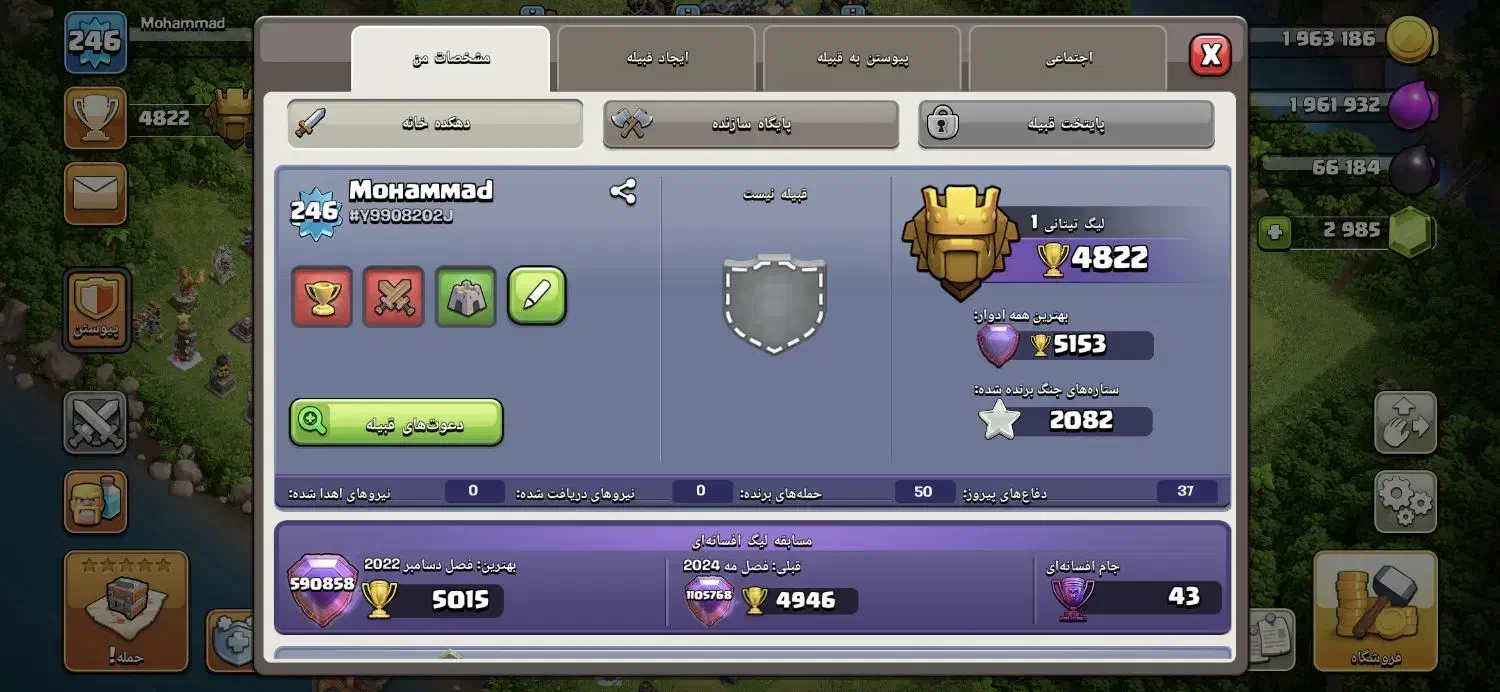Open the mail inbox envelope icon
Screen dimensions: 1500x692
pos(95,194)
